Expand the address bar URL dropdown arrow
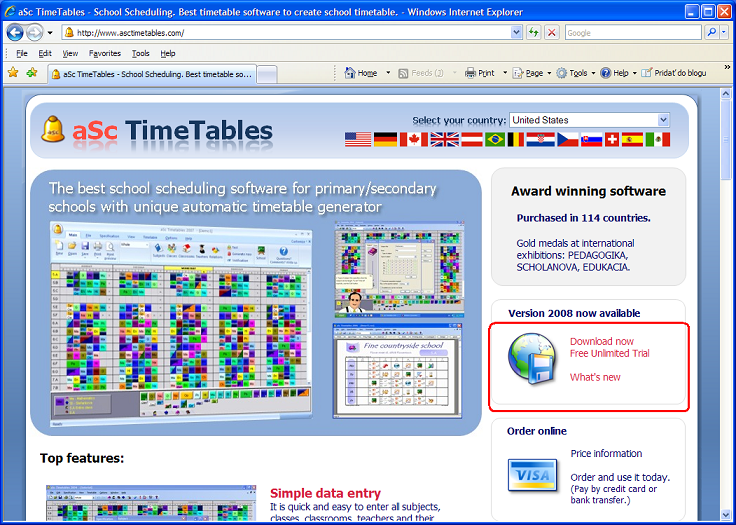 click(x=516, y=32)
